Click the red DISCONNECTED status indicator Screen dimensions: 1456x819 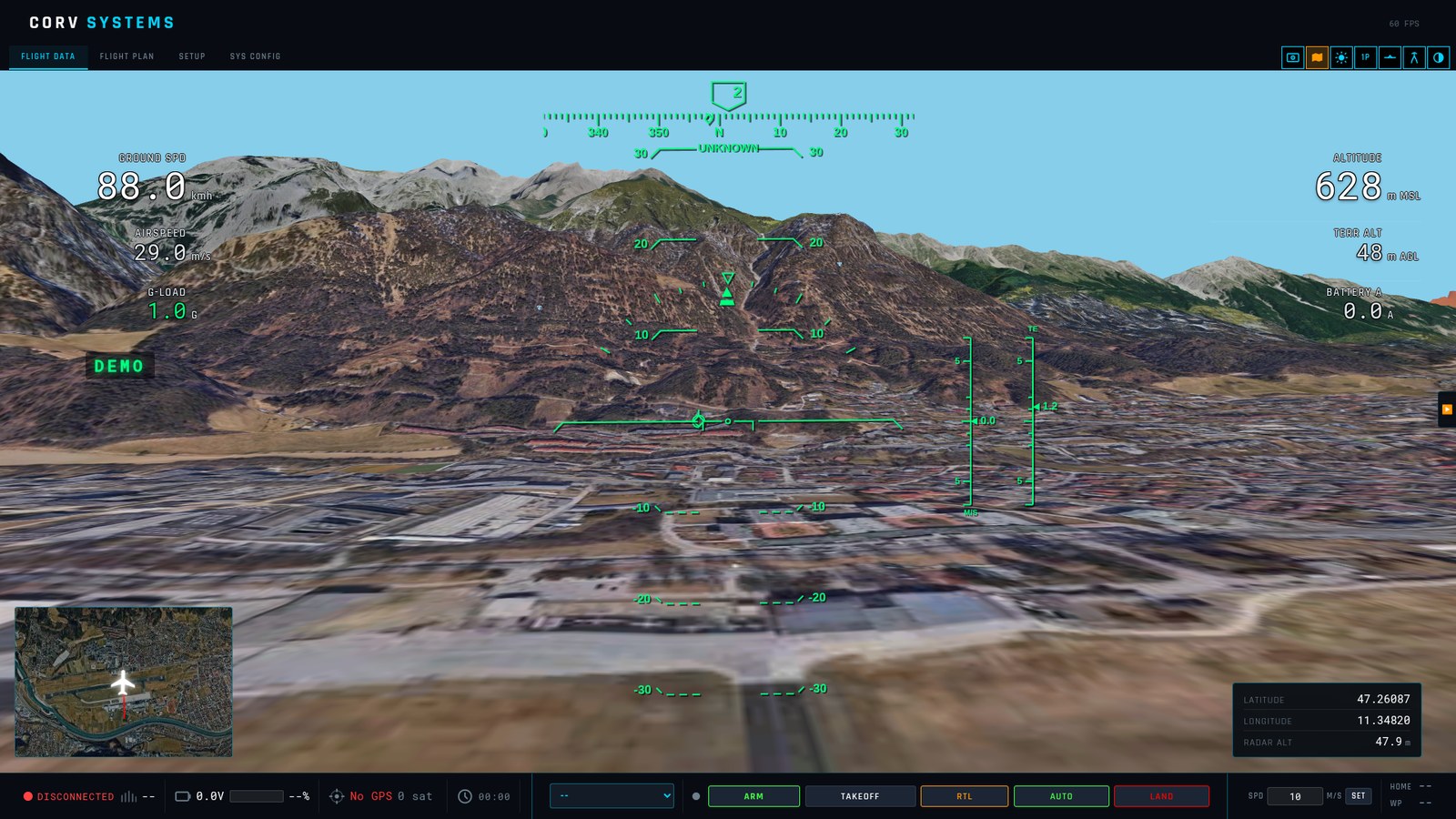tap(69, 796)
